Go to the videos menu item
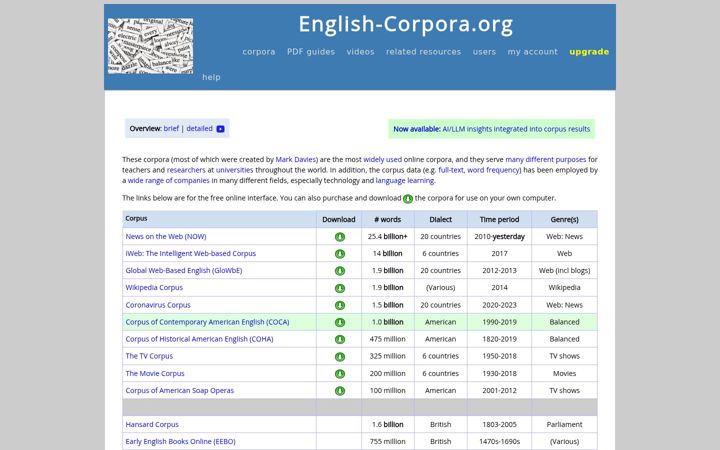The image size is (720, 450). tap(360, 52)
